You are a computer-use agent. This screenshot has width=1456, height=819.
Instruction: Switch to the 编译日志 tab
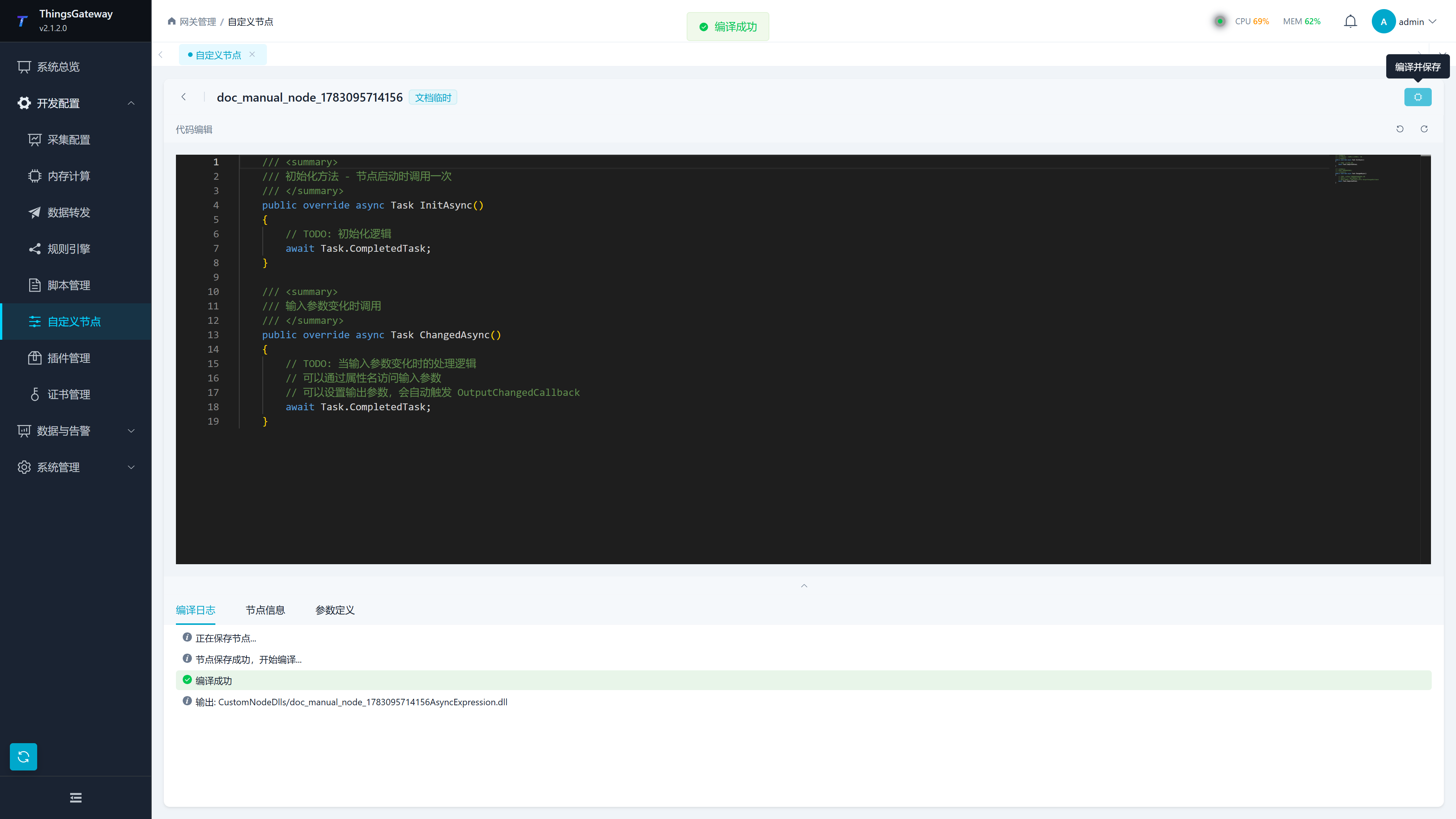click(x=196, y=610)
